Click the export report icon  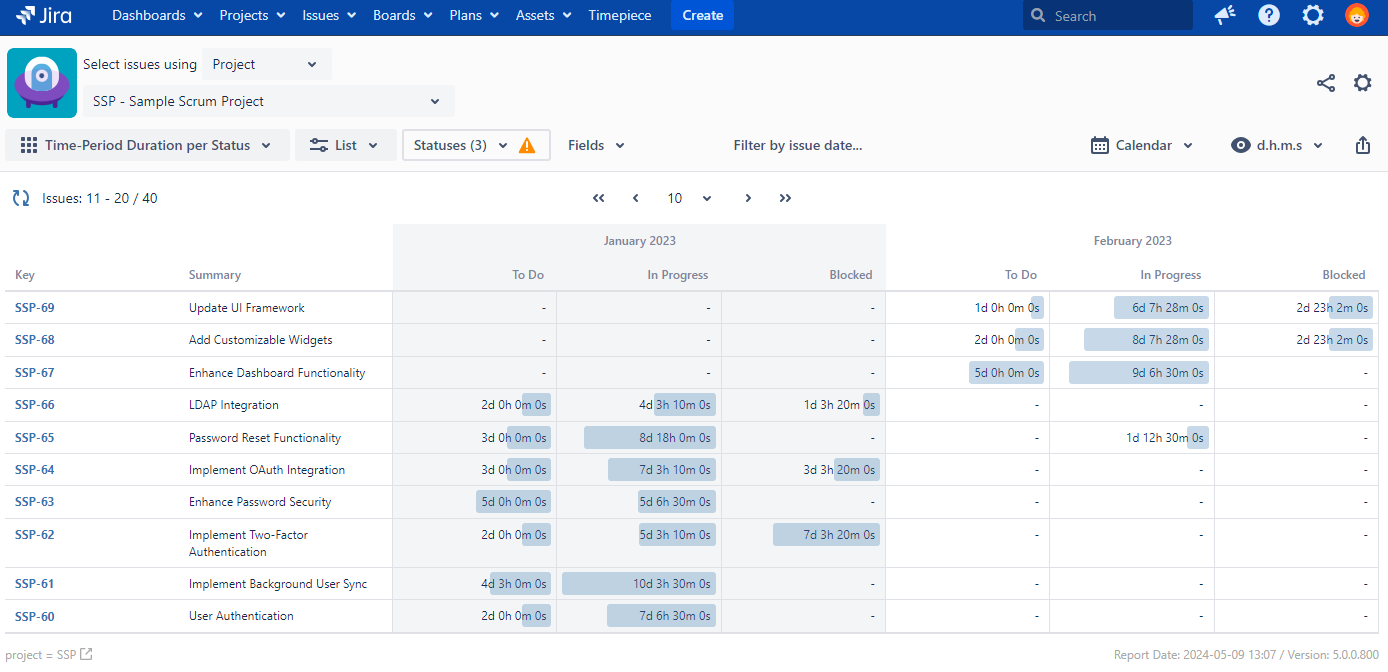click(1362, 145)
